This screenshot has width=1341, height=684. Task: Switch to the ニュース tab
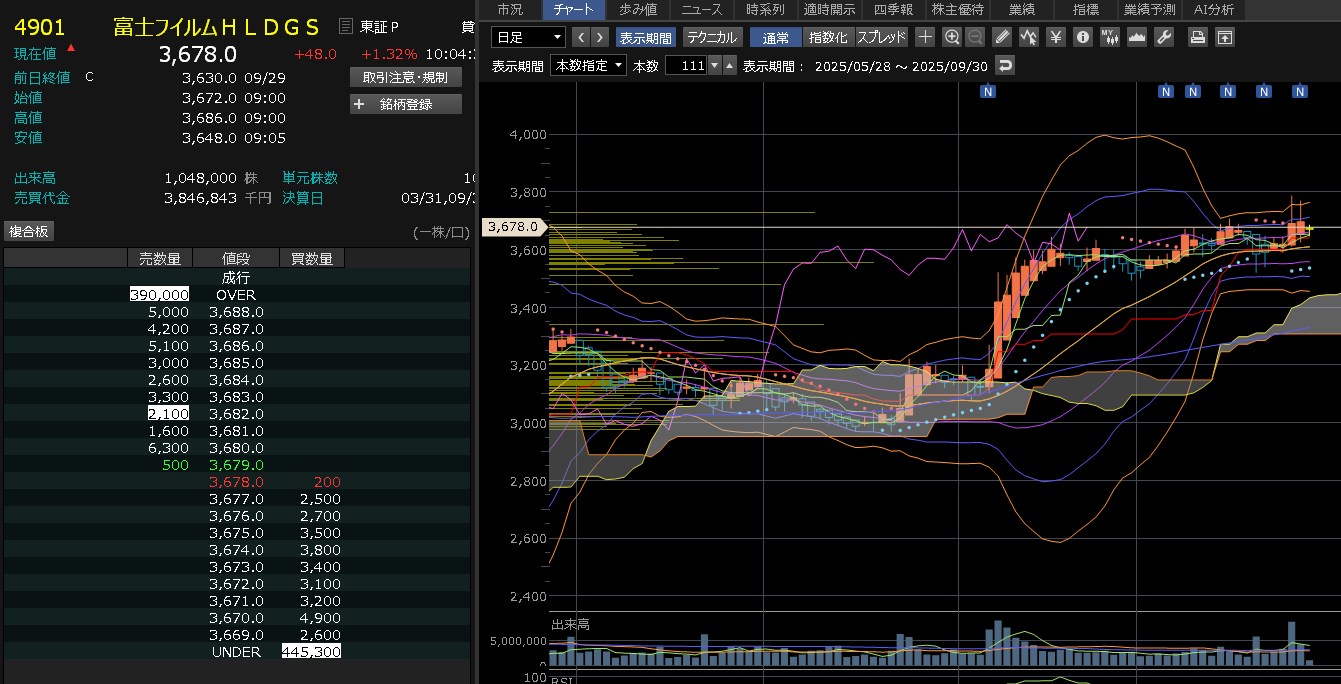pos(702,10)
